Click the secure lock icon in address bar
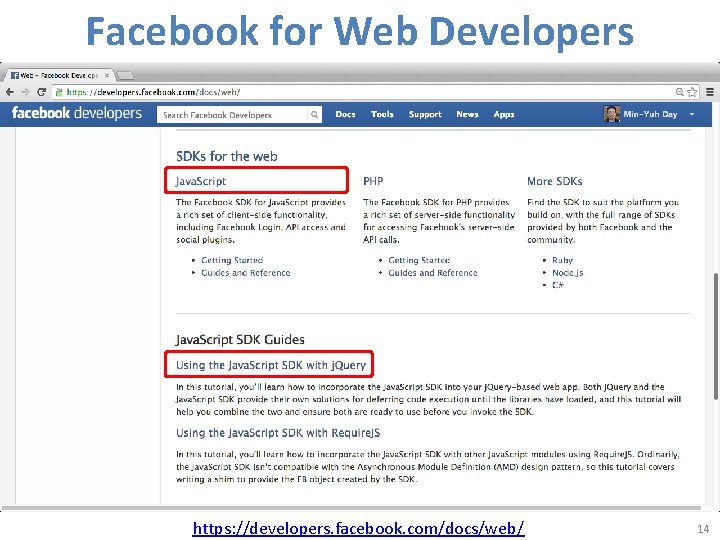 pyautogui.click(x=59, y=92)
